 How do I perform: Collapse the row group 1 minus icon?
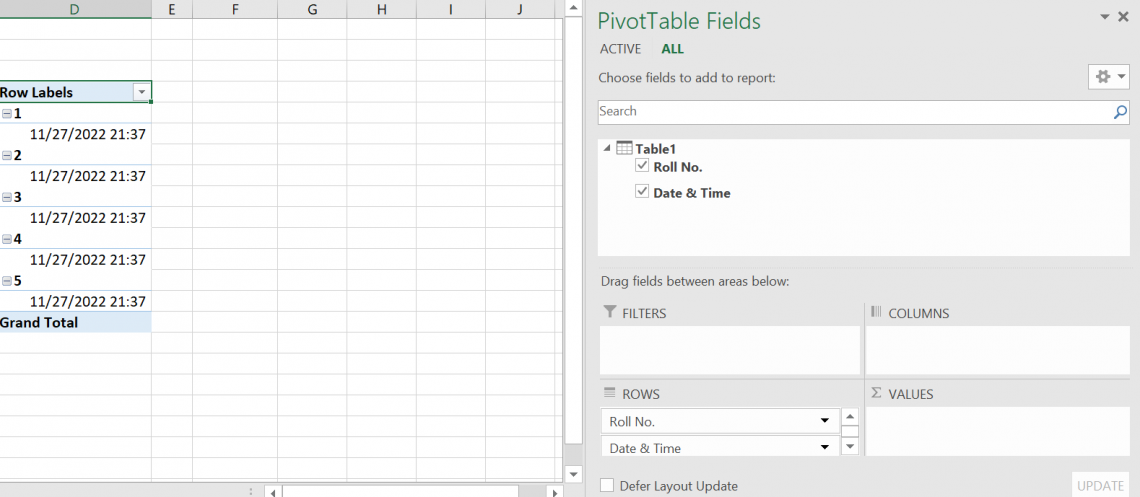[x=7, y=114]
